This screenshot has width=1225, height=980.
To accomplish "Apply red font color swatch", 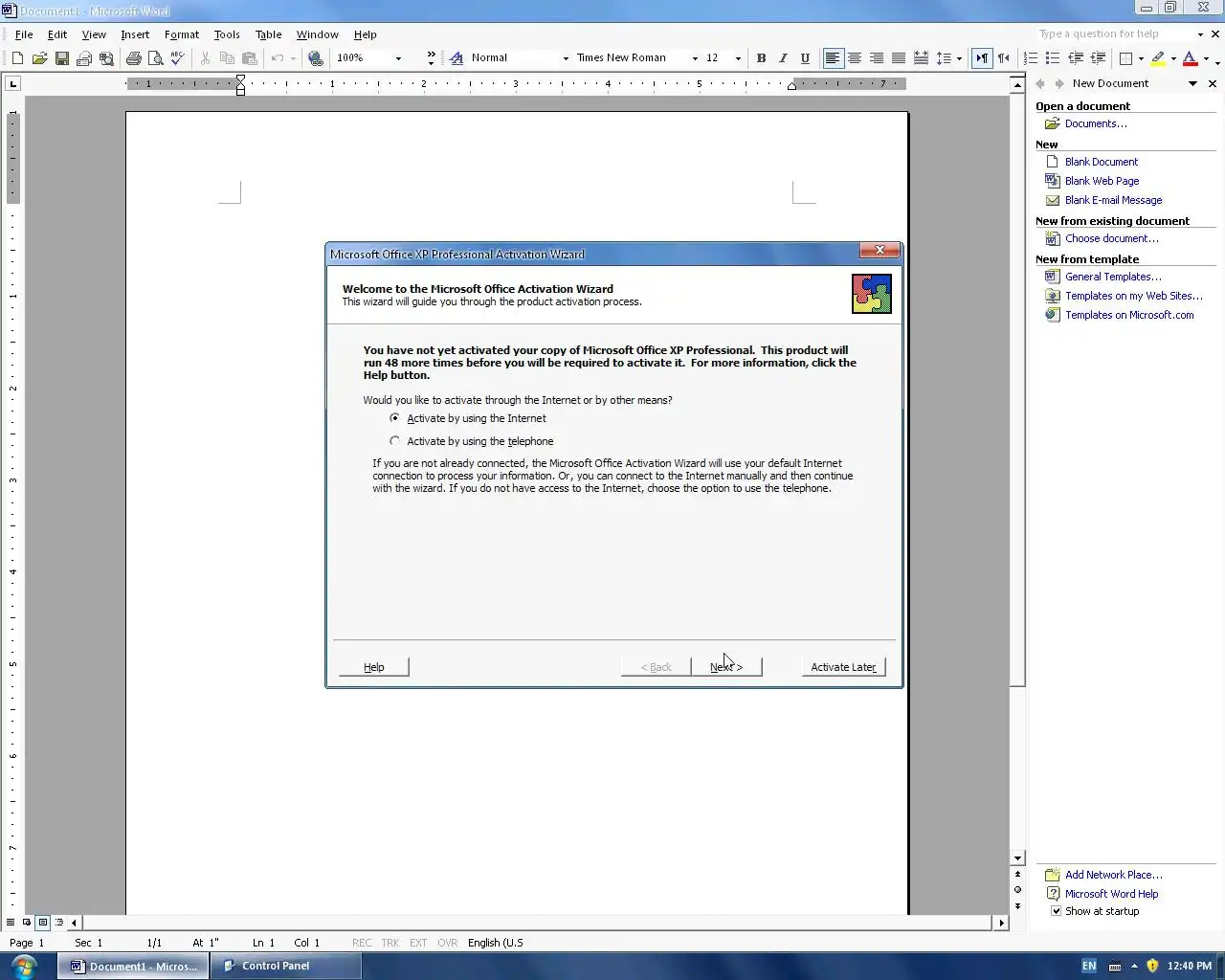I will [x=1191, y=58].
